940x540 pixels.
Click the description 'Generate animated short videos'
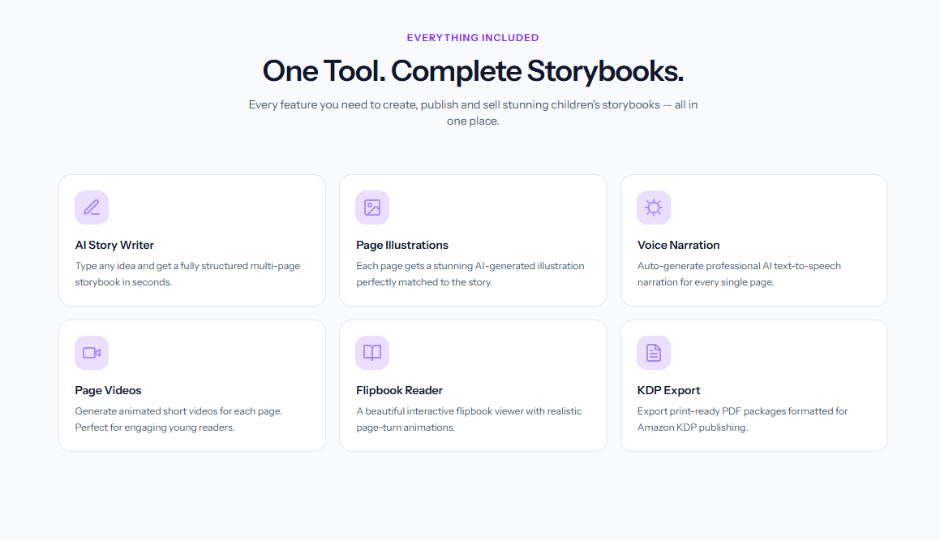(178, 419)
